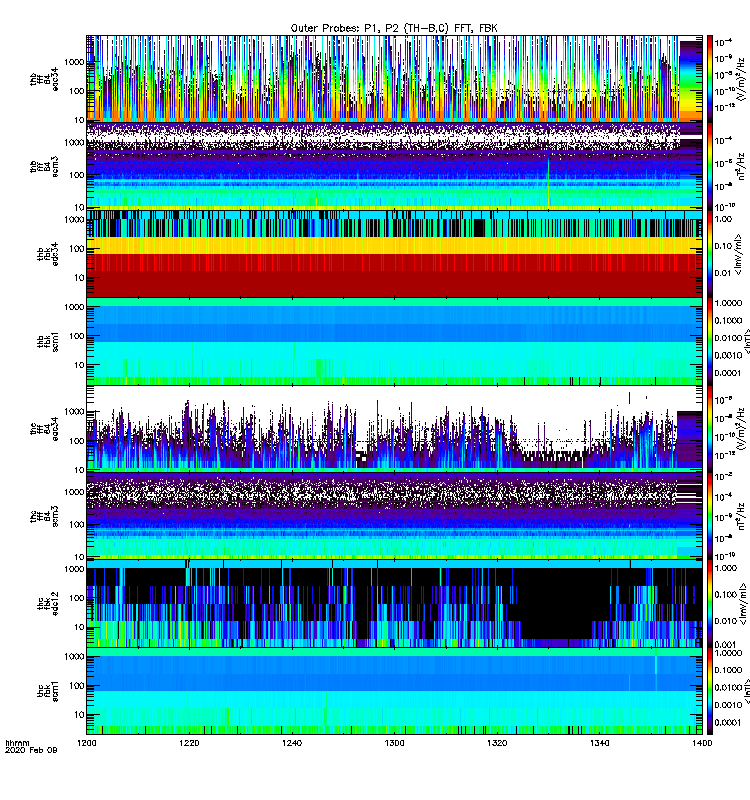The width and height of the screenshot is (750, 800).
Task: Click the color bar of thc eac34 panel
Action: coord(710,429)
